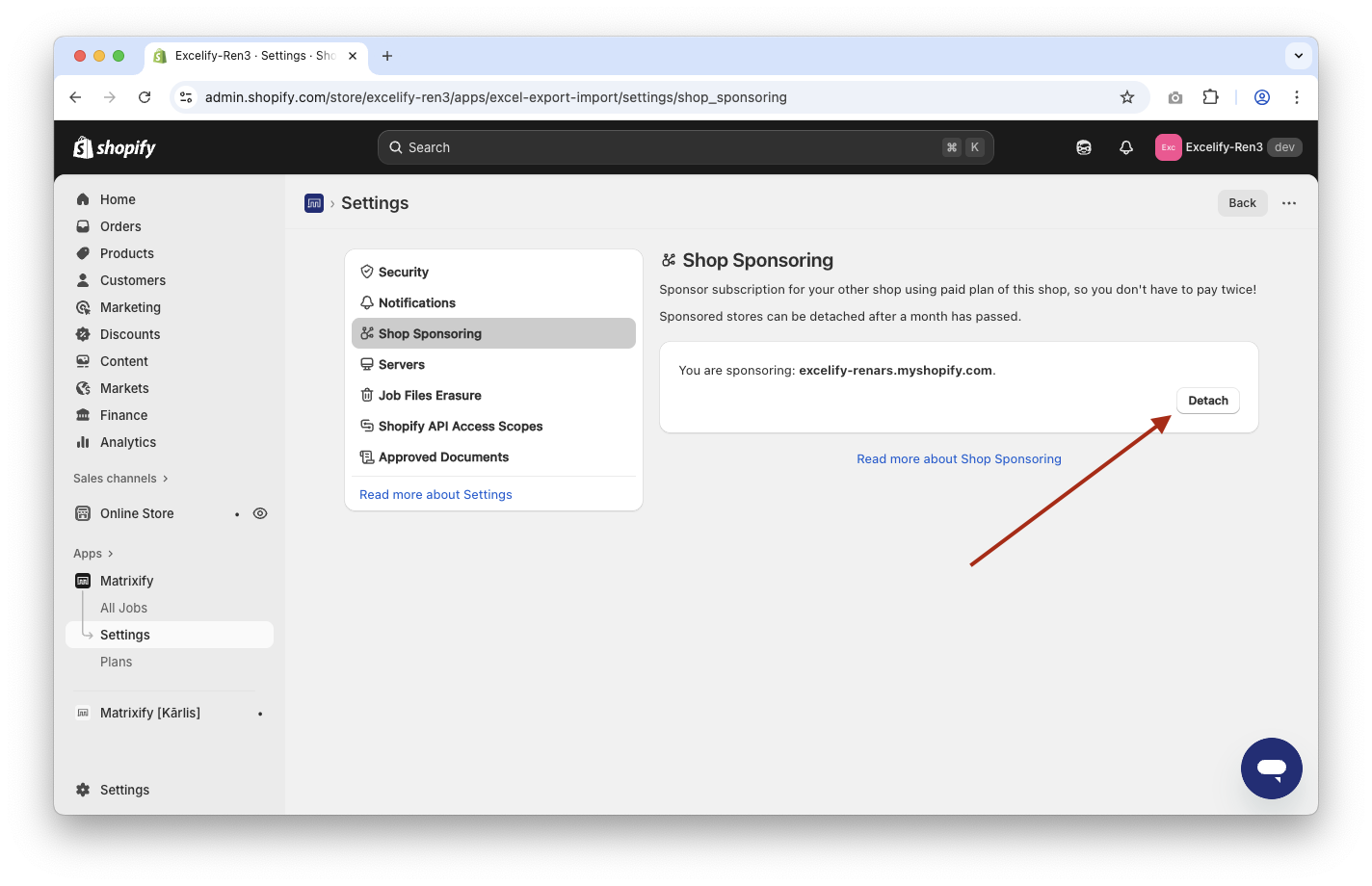
Task: Expand the Apps section in the sidebar
Action: [x=93, y=554]
